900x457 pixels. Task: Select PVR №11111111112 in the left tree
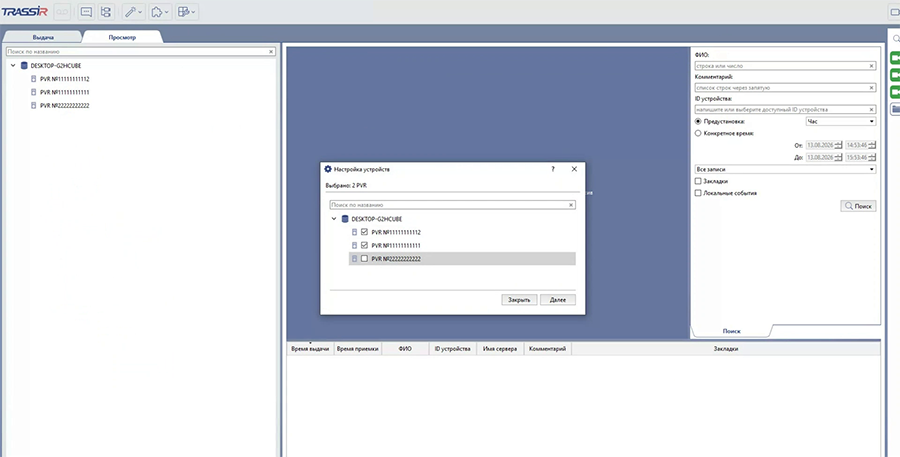click(x=64, y=79)
